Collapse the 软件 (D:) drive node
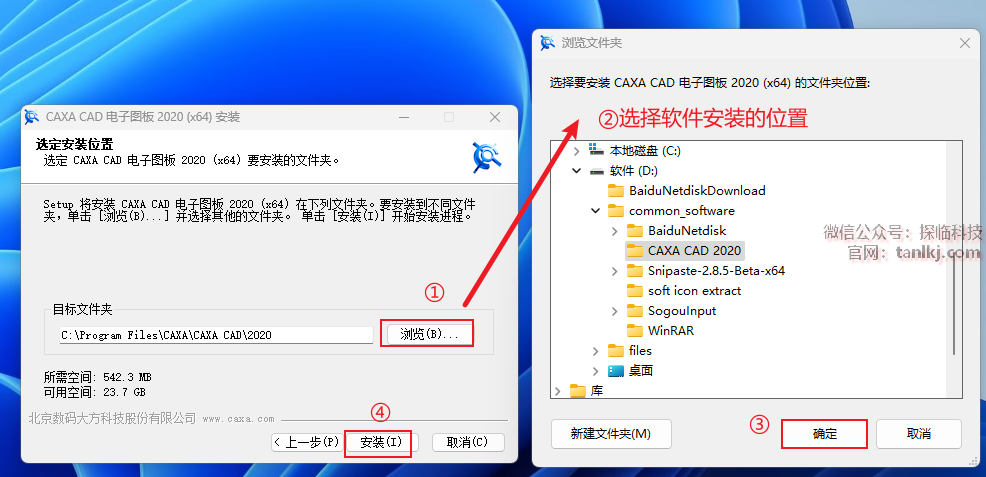Viewport: 986px width, 477px height. coord(576,171)
